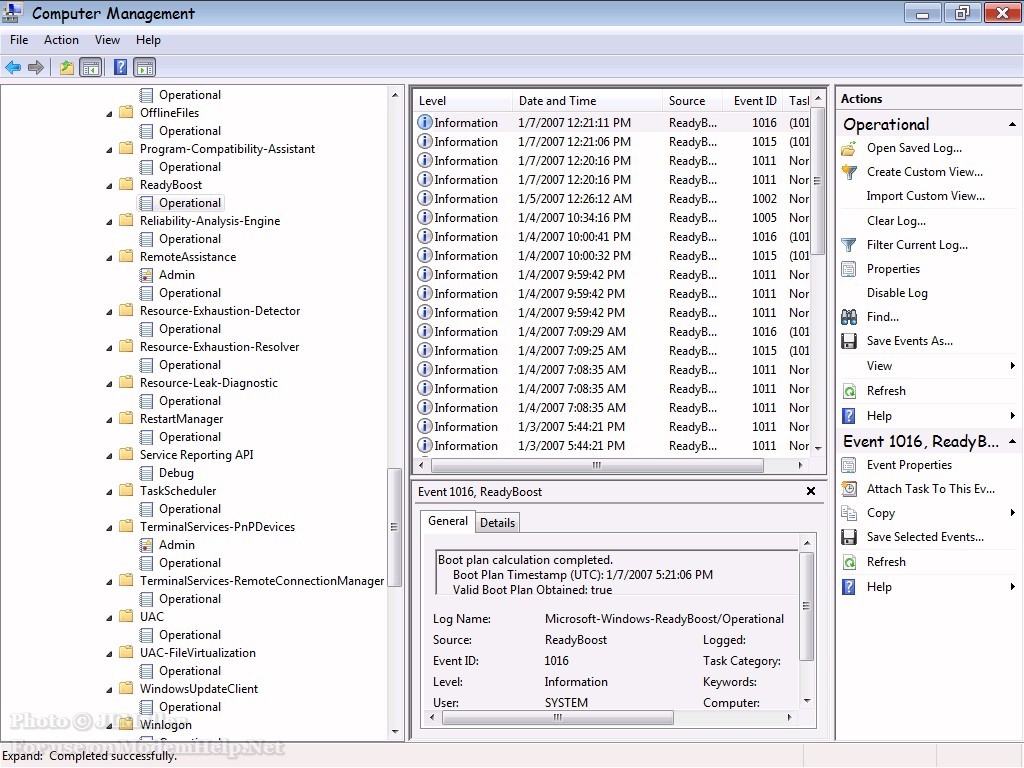Select the General tab
1024x768 pixels.
(448, 521)
